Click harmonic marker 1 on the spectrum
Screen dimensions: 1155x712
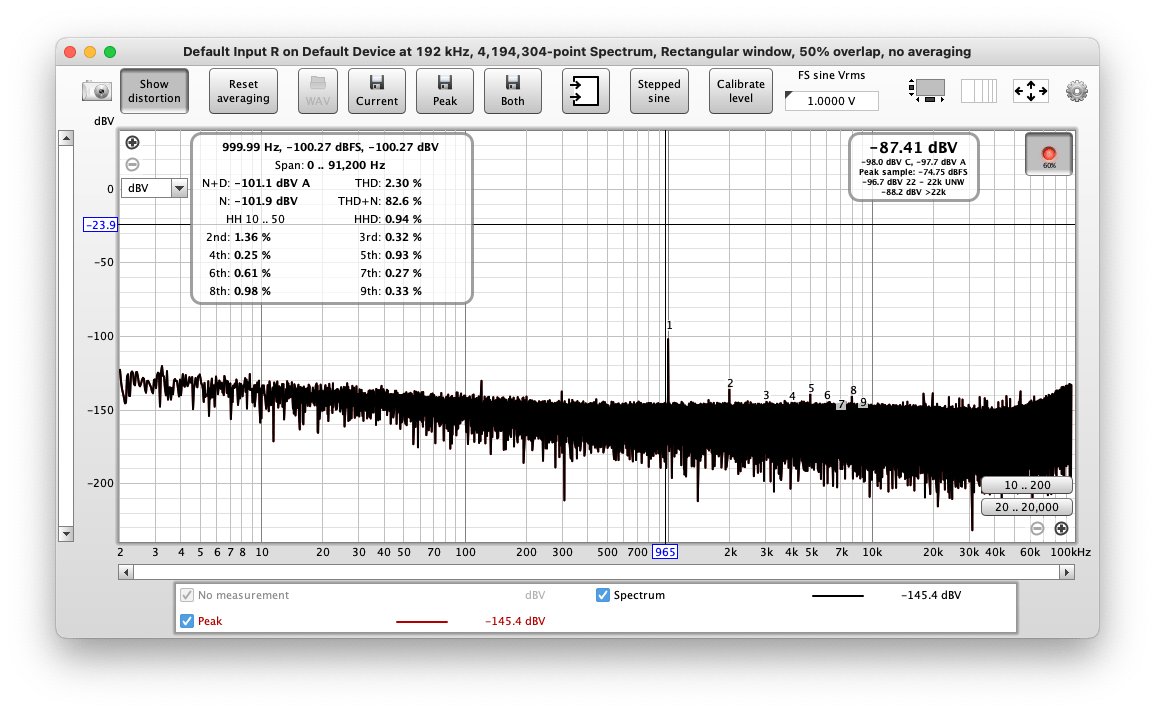tap(670, 325)
